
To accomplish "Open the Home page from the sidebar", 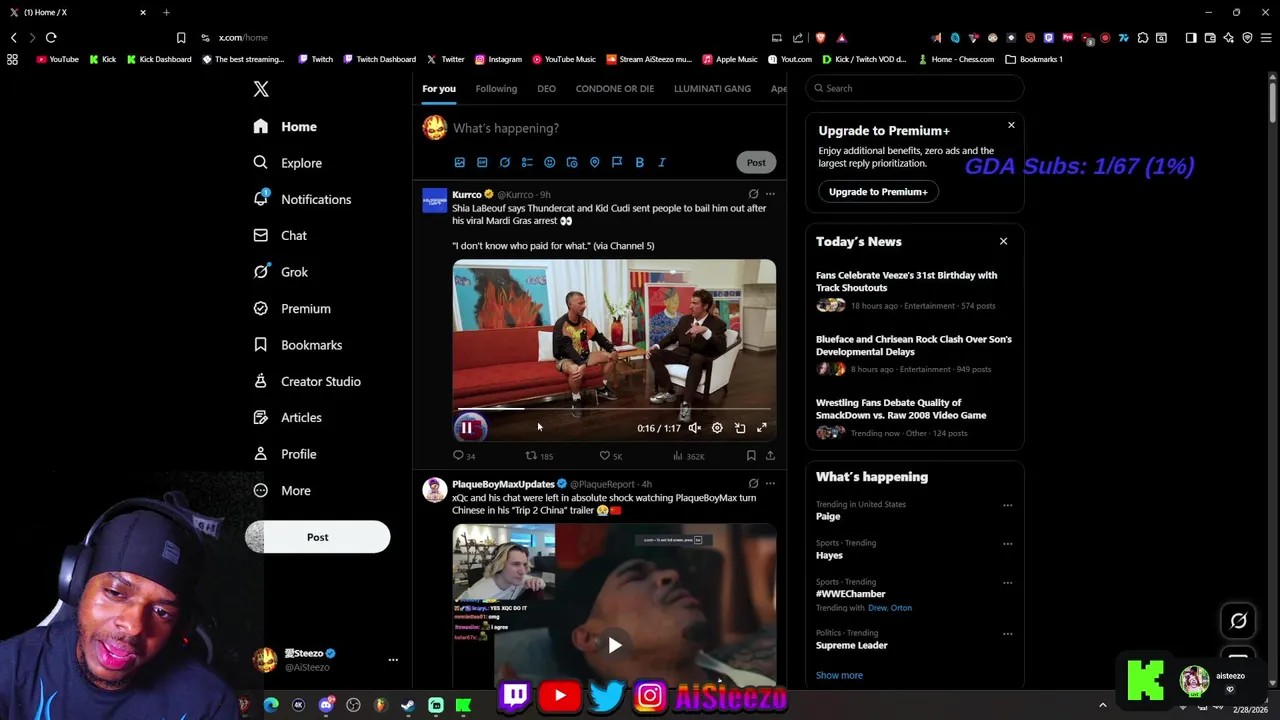I will point(285,127).
